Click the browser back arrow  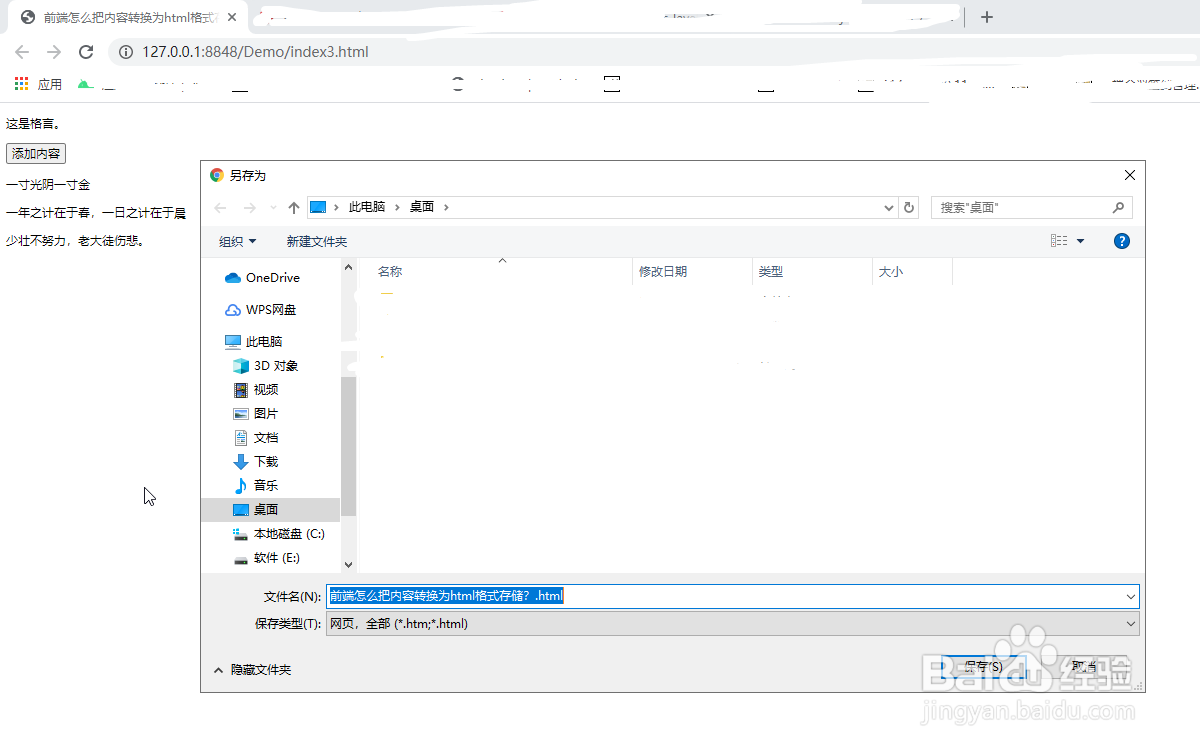click(20, 51)
